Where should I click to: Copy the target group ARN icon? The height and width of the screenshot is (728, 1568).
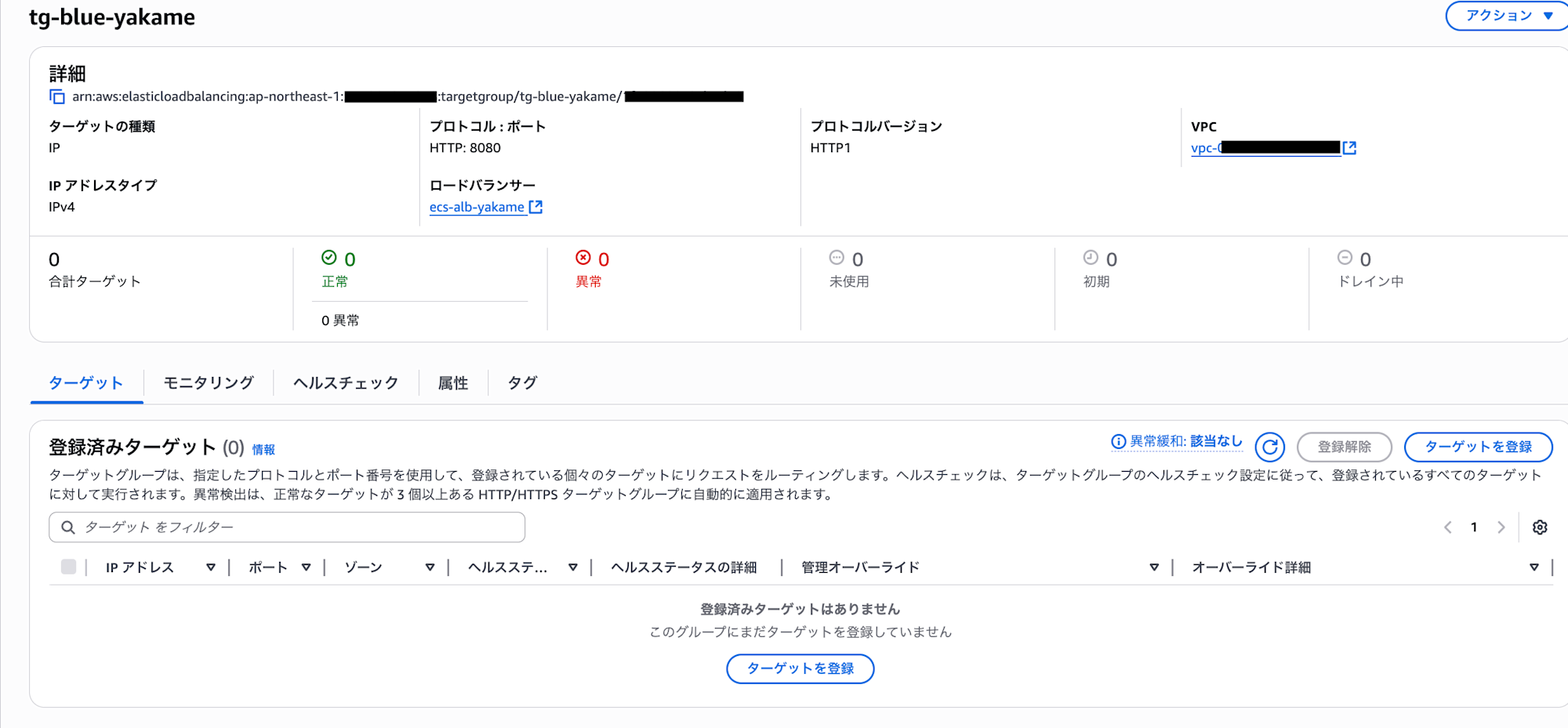coord(57,96)
